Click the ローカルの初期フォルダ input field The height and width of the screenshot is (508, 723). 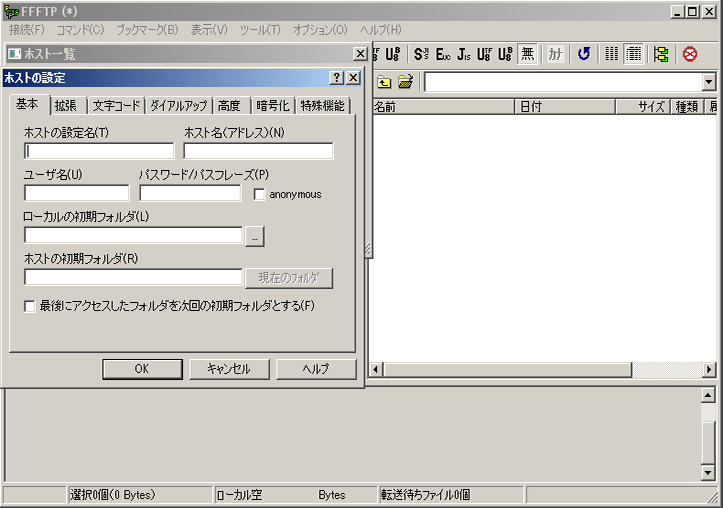tap(133, 235)
